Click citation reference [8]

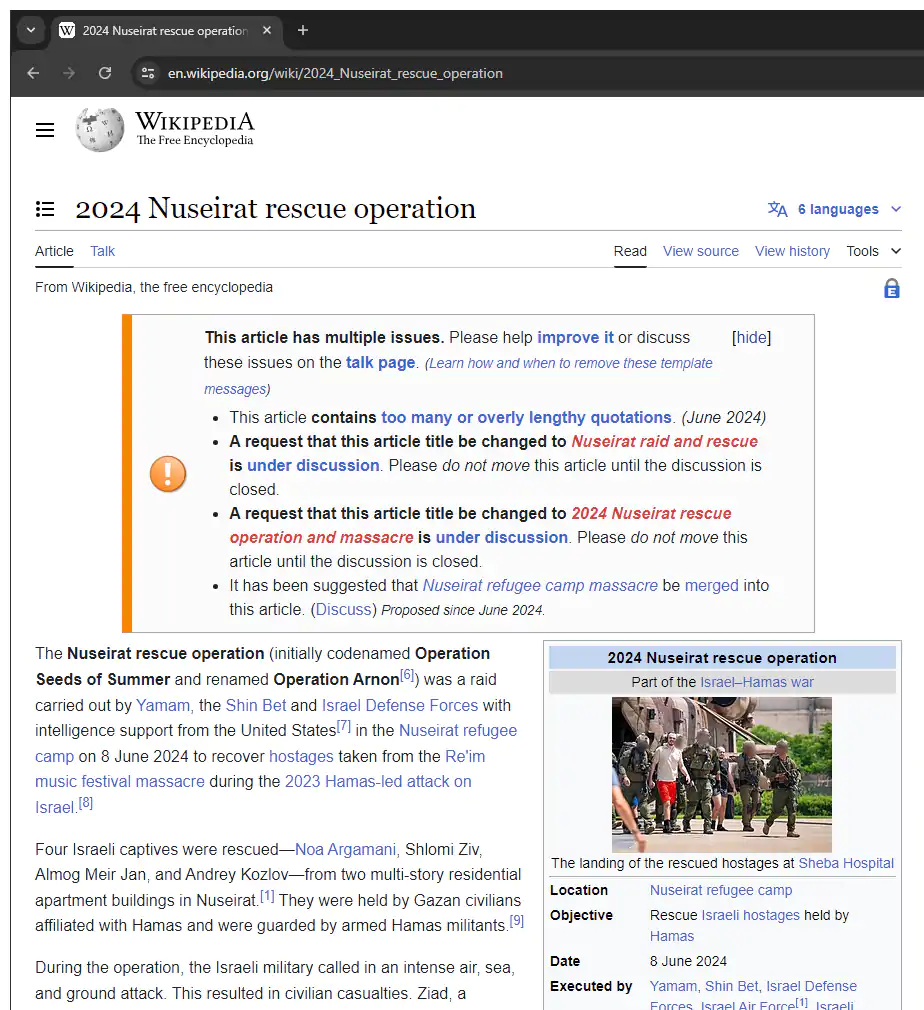[86, 803]
